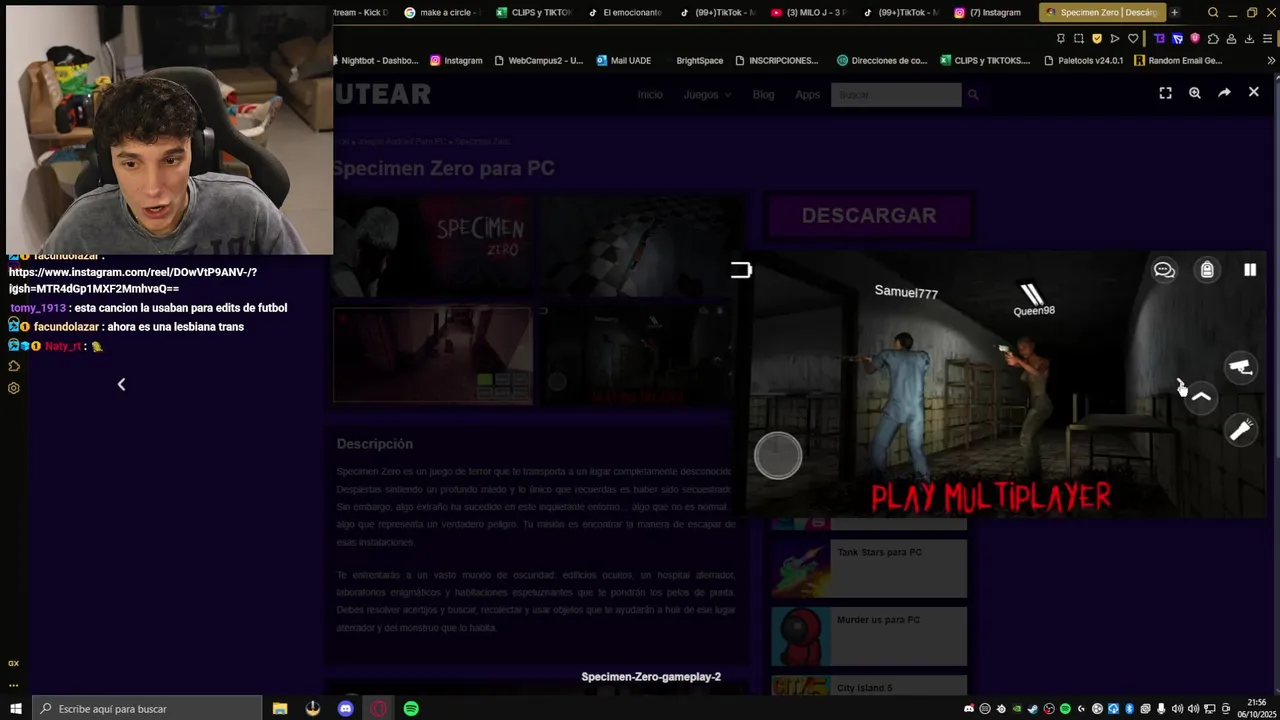Click the DESCARGAR download button

click(x=869, y=215)
